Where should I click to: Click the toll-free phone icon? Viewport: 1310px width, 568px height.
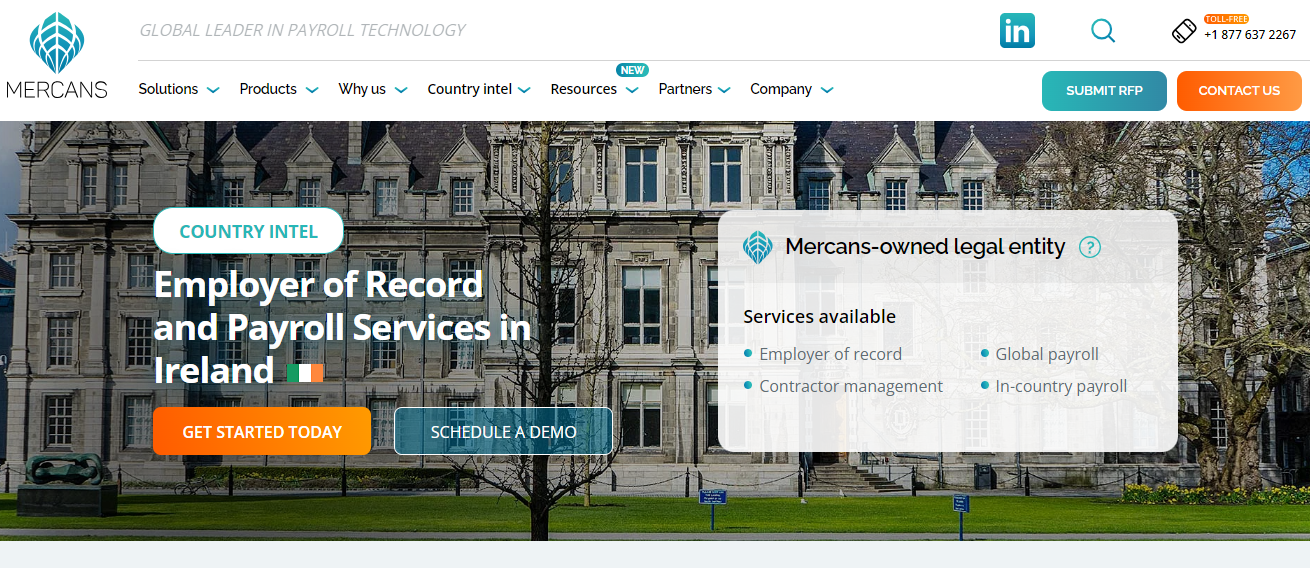(x=1184, y=31)
